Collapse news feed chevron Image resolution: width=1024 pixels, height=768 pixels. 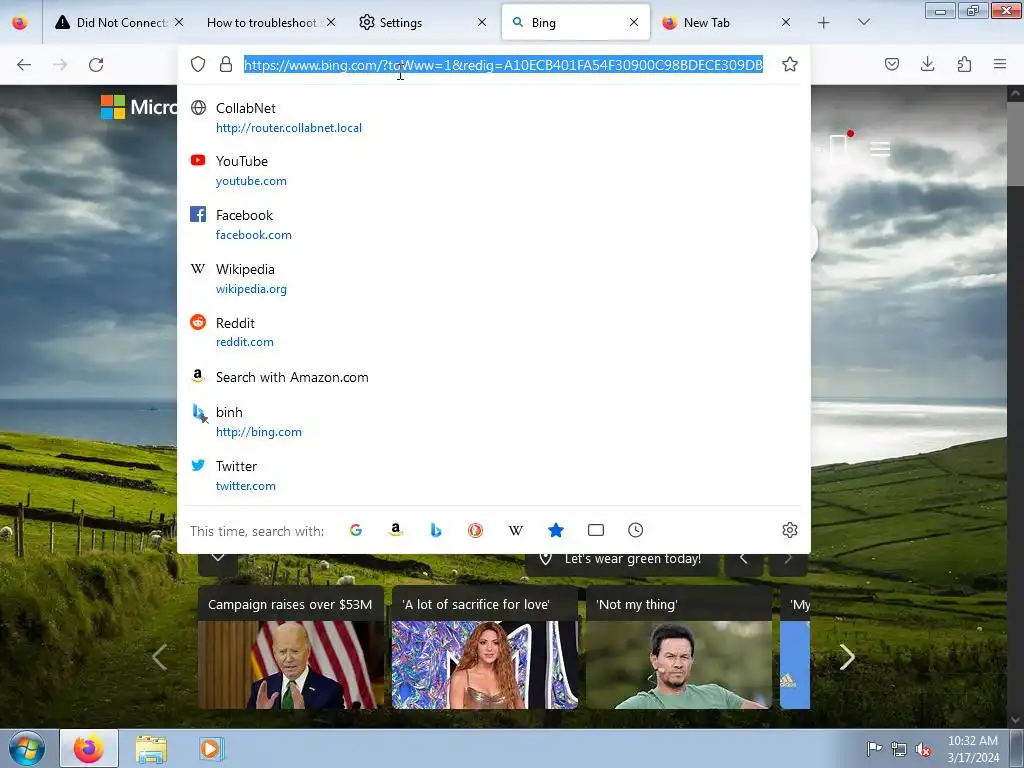[218, 560]
